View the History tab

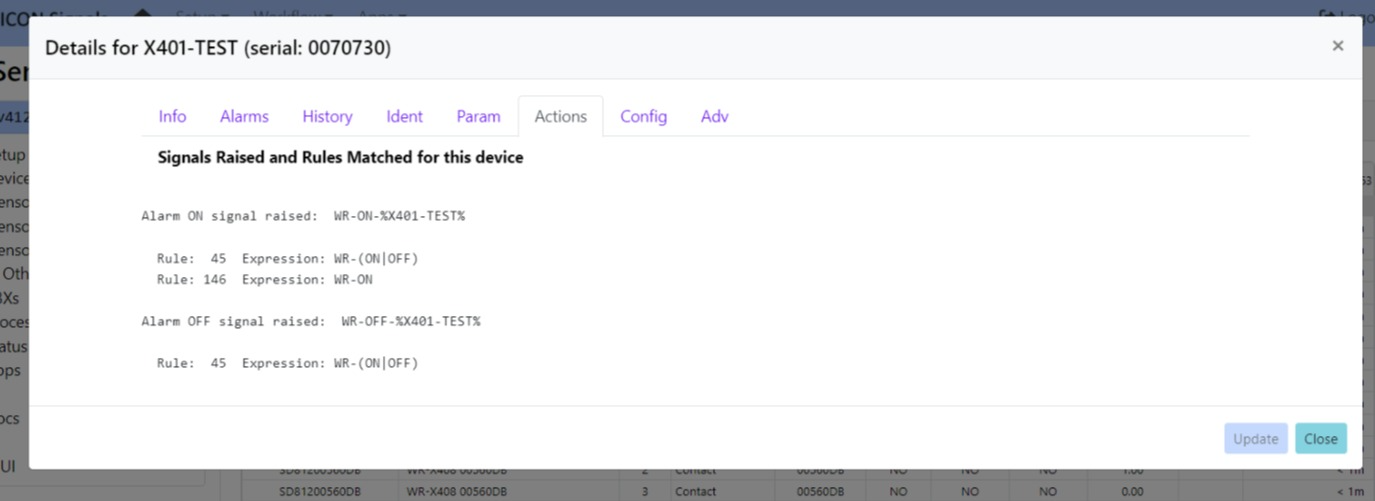[x=327, y=116]
